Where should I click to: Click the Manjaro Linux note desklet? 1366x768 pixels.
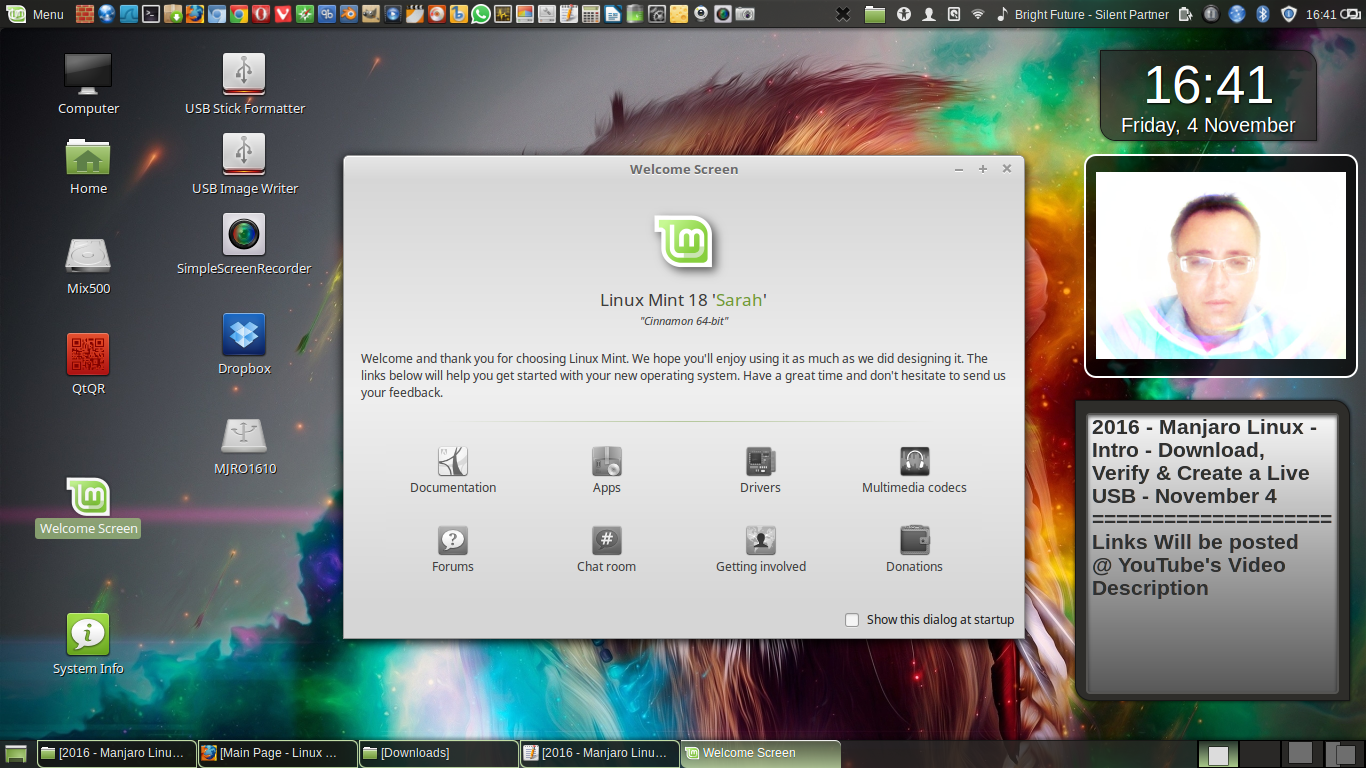click(1211, 550)
